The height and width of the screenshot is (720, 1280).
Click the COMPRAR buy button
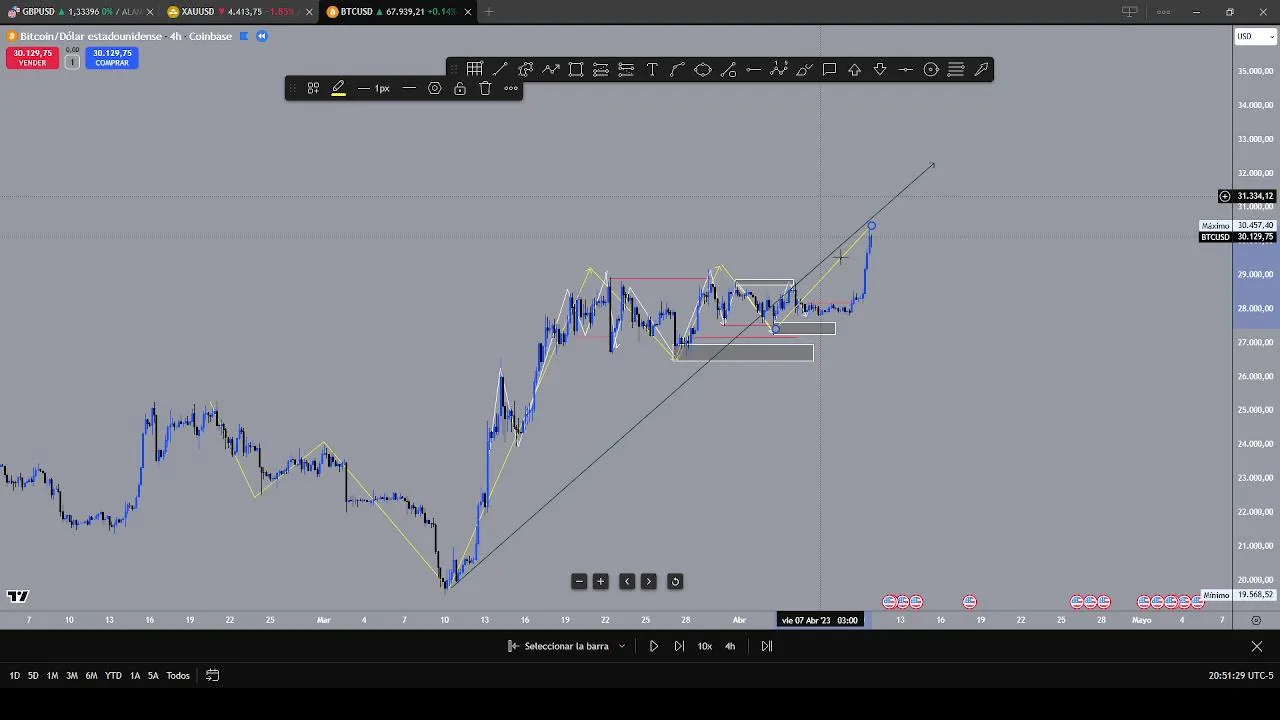[112, 58]
